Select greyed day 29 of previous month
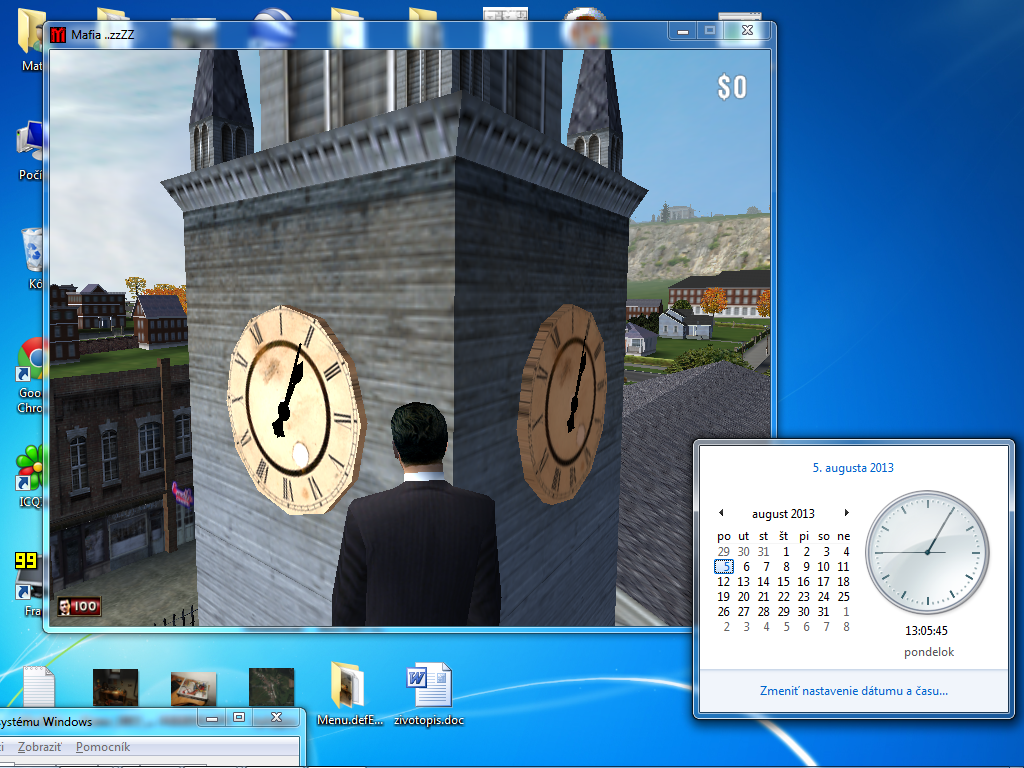 [x=724, y=551]
